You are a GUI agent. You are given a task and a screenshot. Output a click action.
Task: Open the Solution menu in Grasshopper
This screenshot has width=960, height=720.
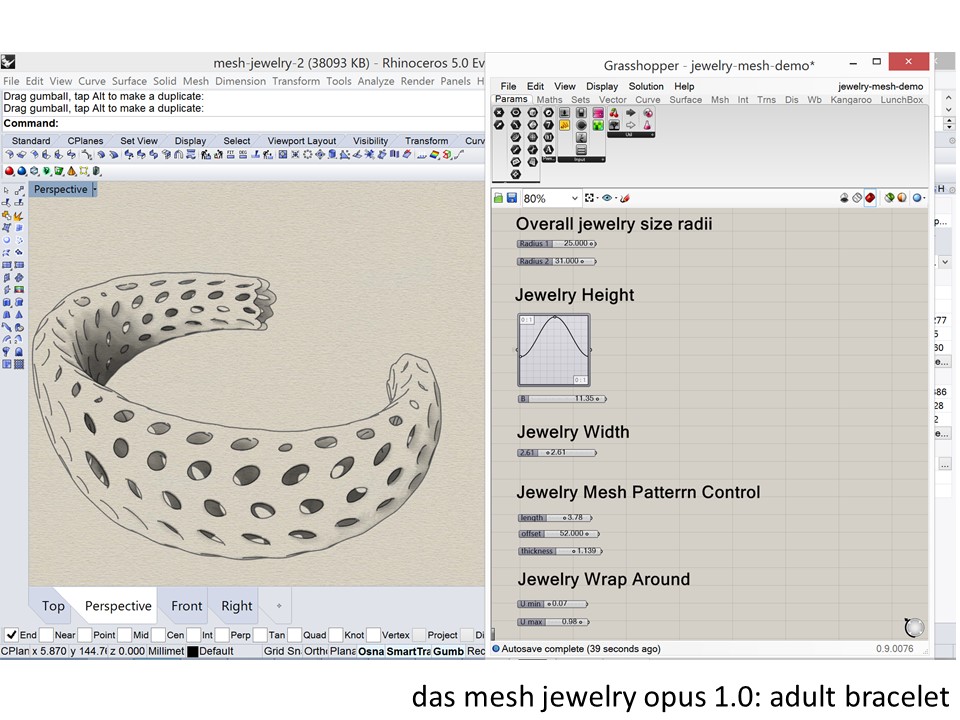click(x=646, y=86)
